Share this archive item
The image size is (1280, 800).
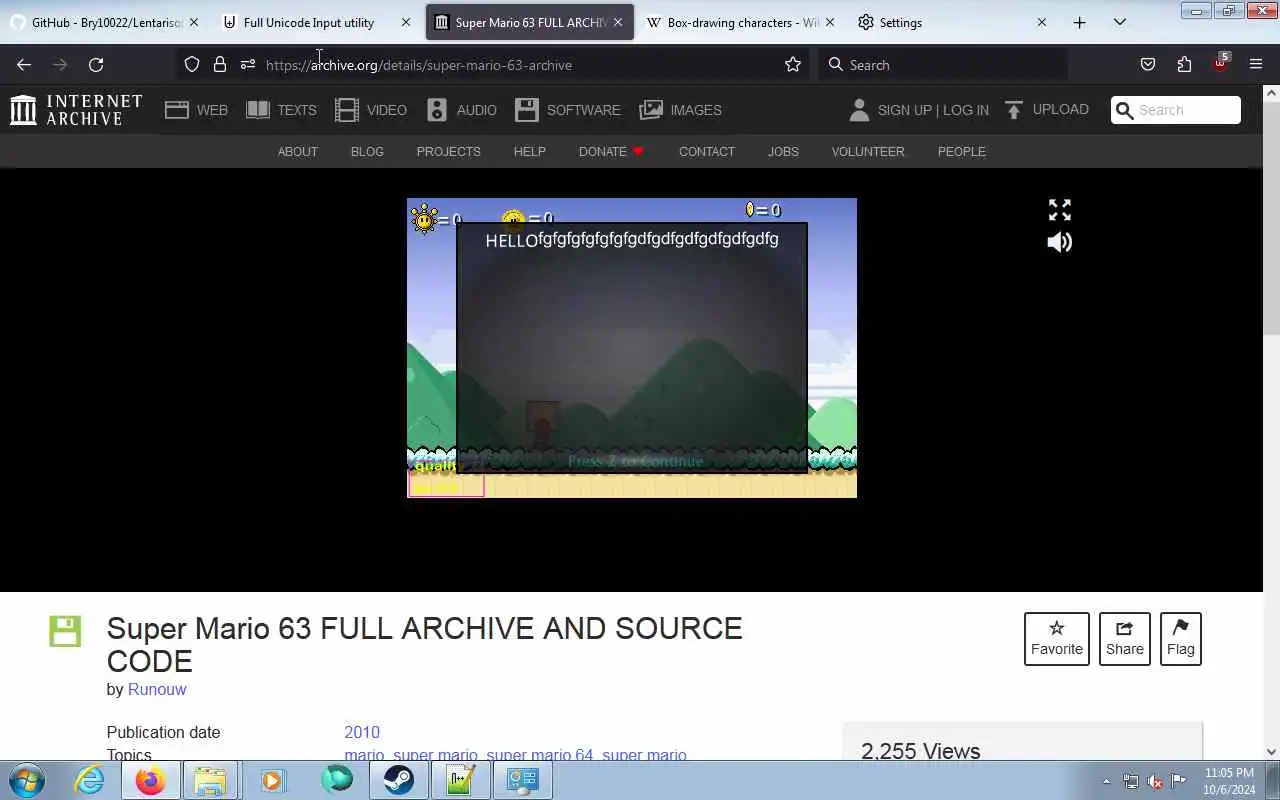tap(1125, 639)
